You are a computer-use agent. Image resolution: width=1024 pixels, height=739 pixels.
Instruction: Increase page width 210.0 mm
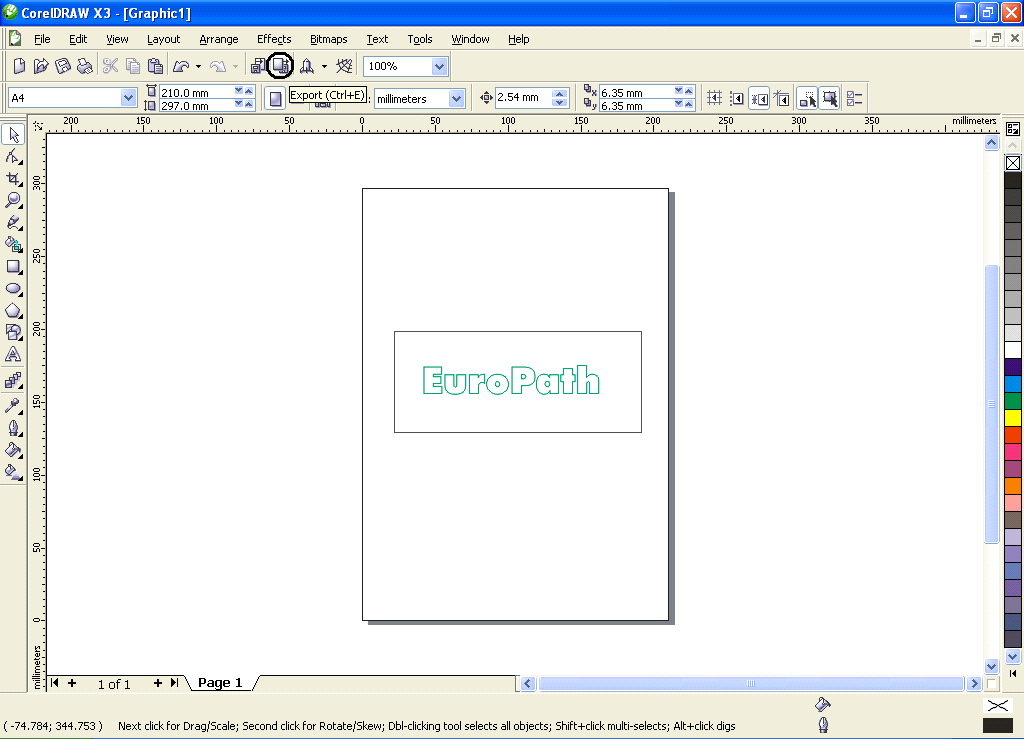click(249, 91)
